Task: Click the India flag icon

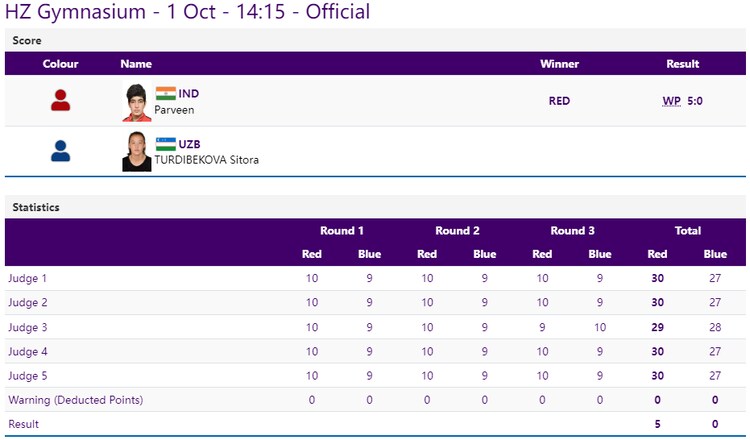Action: click(x=165, y=93)
